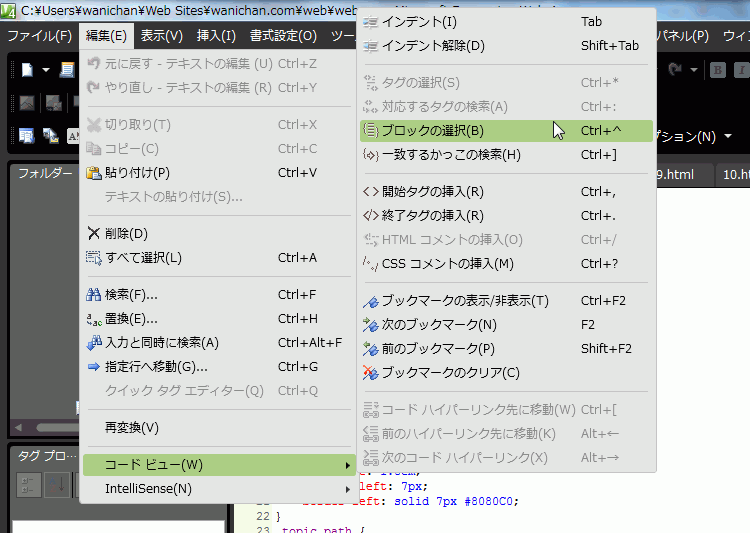This screenshot has height=533, width=750.
Task: Click the Clear Bookmarks (ブックマークのクリア) icon
Action: [371, 373]
